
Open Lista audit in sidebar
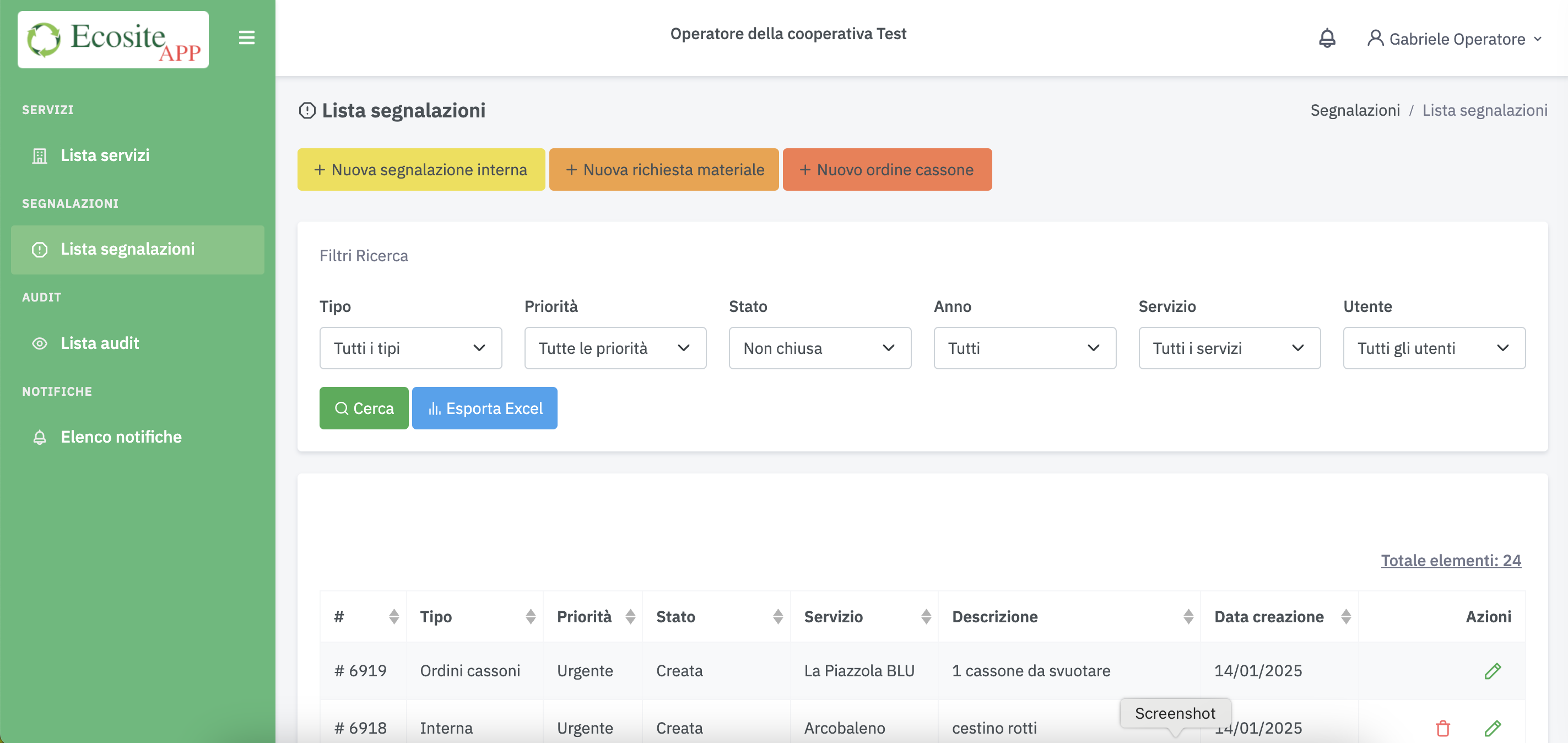[138, 343]
